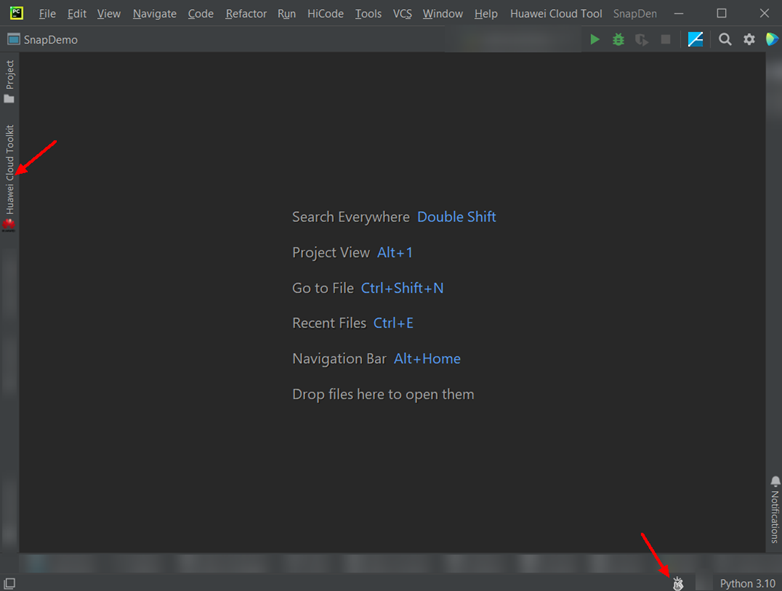Click Drop files here to open them
Screen dimensions: 782x591
pyautogui.click(x=383, y=394)
